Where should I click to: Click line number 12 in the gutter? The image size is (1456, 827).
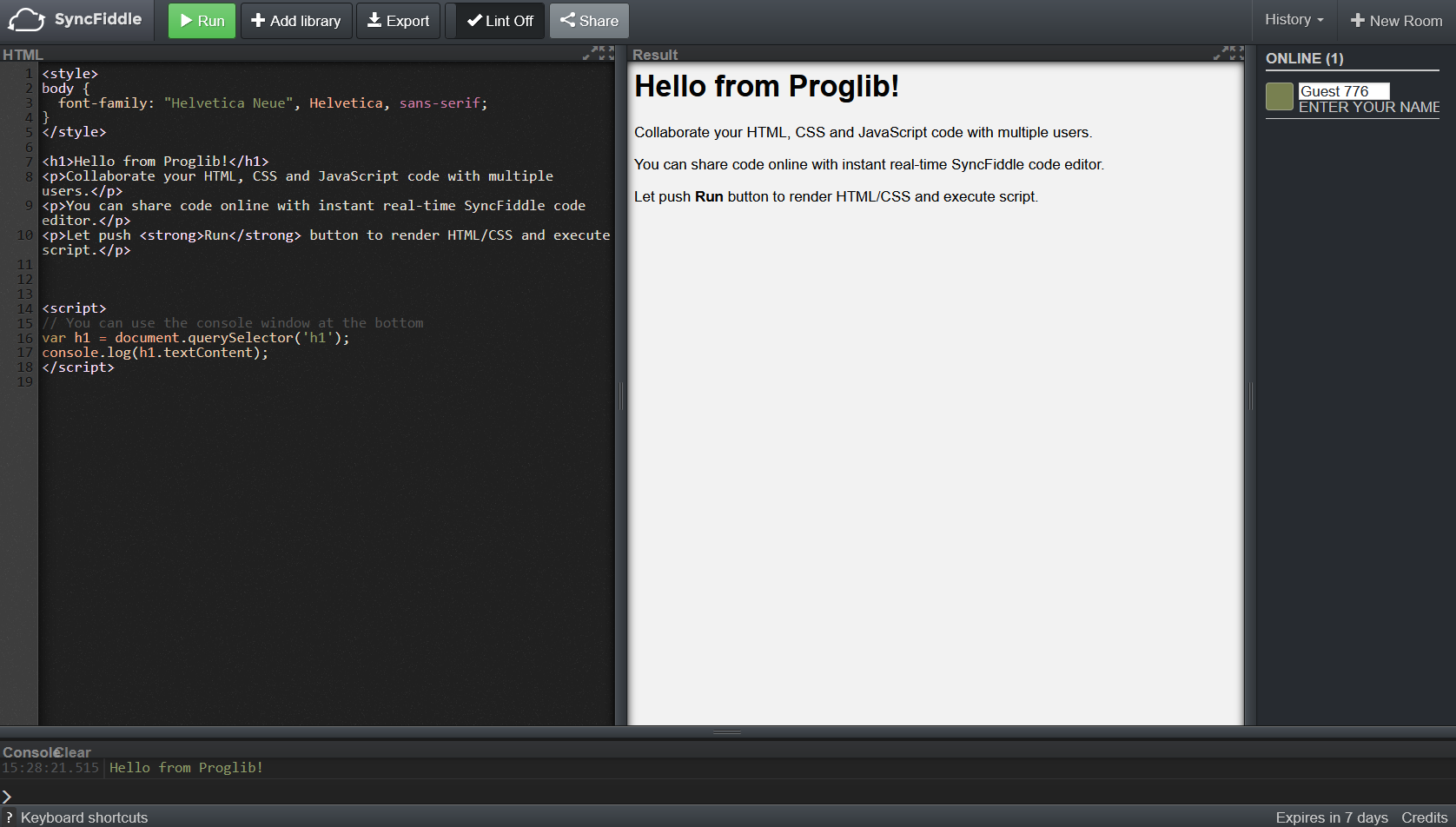tap(25, 280)
